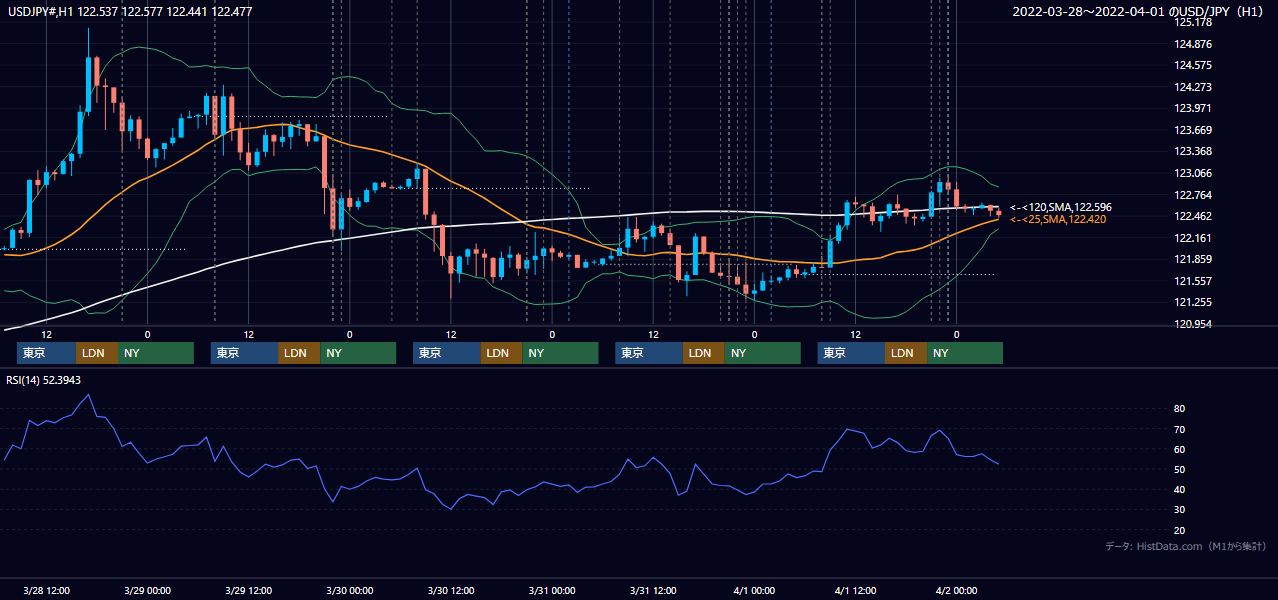Select price level 124.575 on axis
The width and height of the screenshot is (1278, 600).
[x=1192, y=66]
